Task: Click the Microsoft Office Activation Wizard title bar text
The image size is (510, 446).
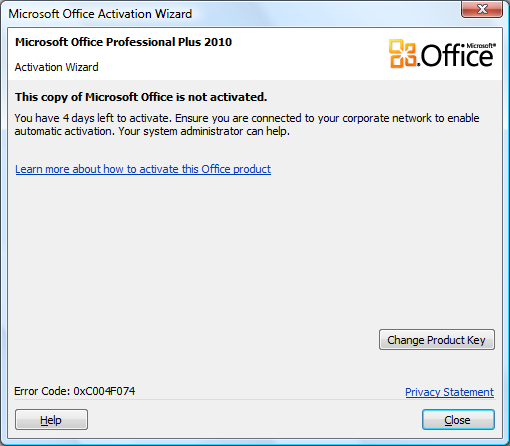Action: coord(100,14)
